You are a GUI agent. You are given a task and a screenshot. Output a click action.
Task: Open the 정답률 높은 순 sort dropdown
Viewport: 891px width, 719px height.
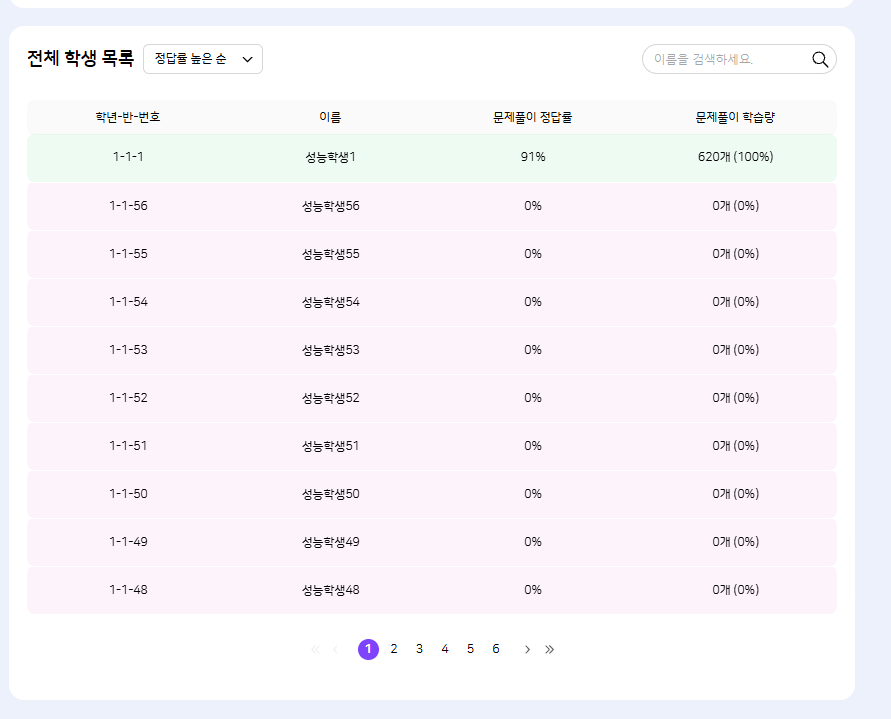[203, 59]
